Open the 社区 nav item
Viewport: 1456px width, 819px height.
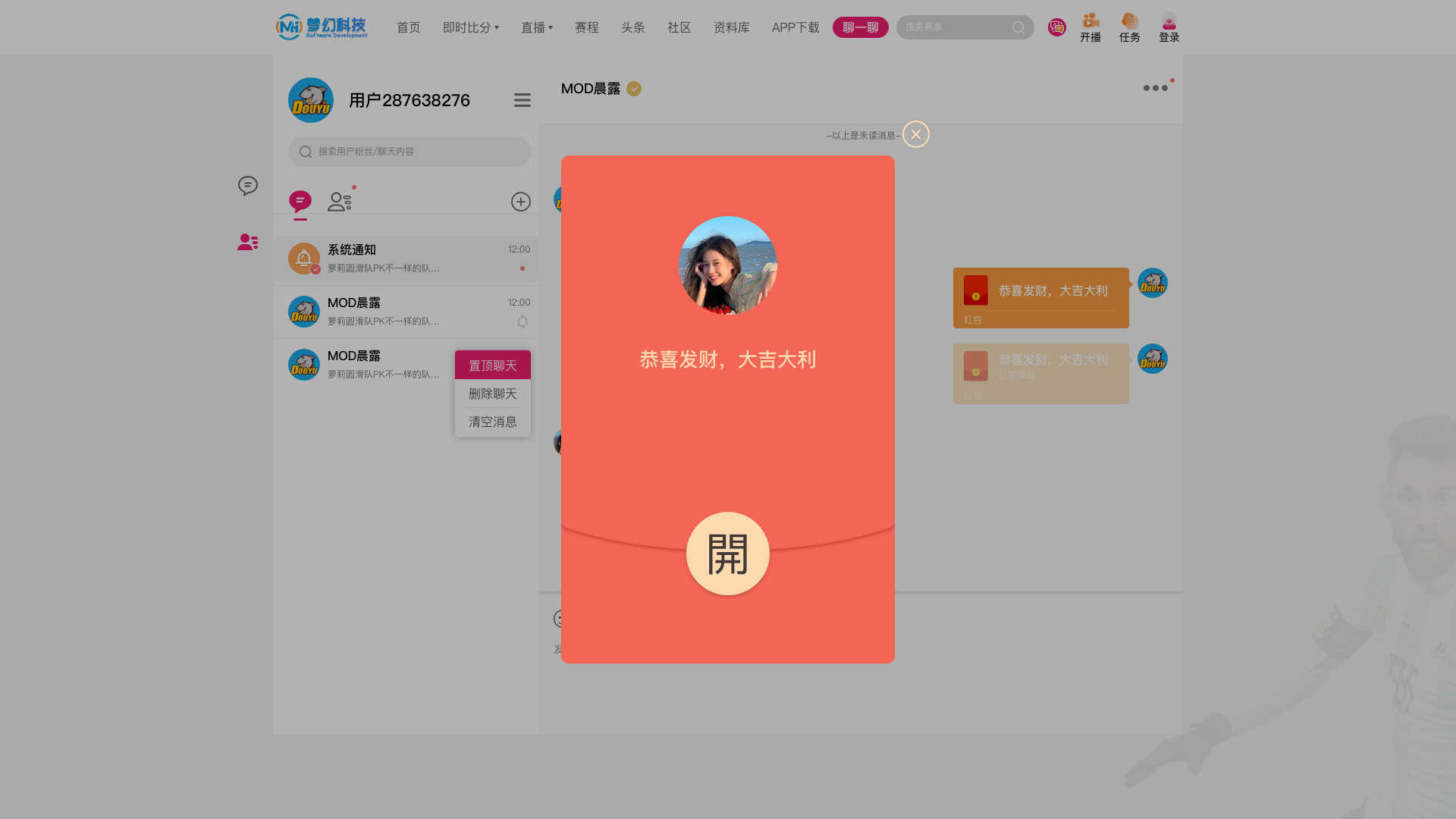tap(679, 27)
